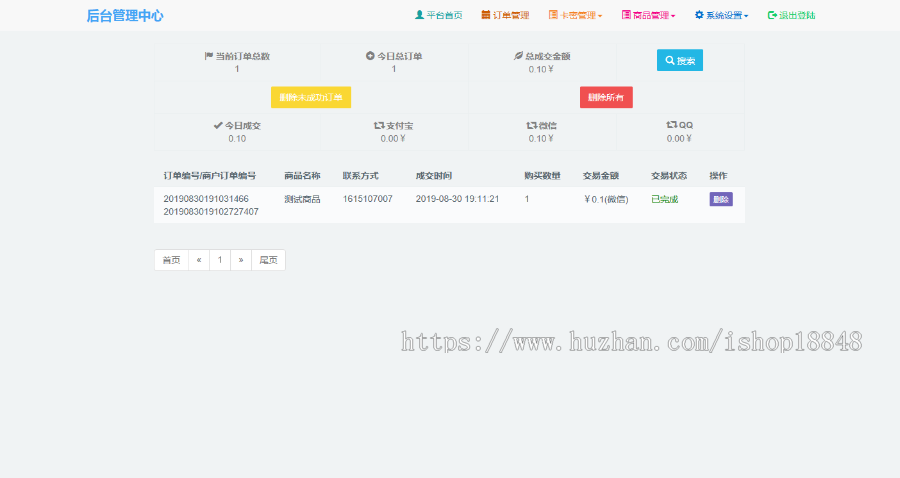Open the 后台管理中心 home link
The image size is (900, 478).
(125, 15)
